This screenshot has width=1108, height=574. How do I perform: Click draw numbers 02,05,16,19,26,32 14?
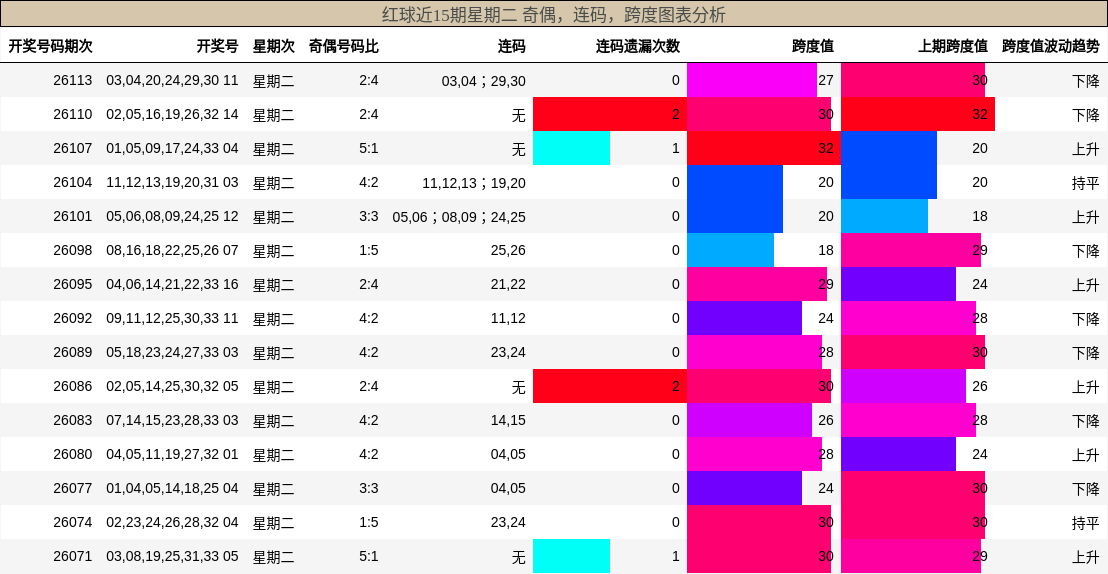pos(172,115)
